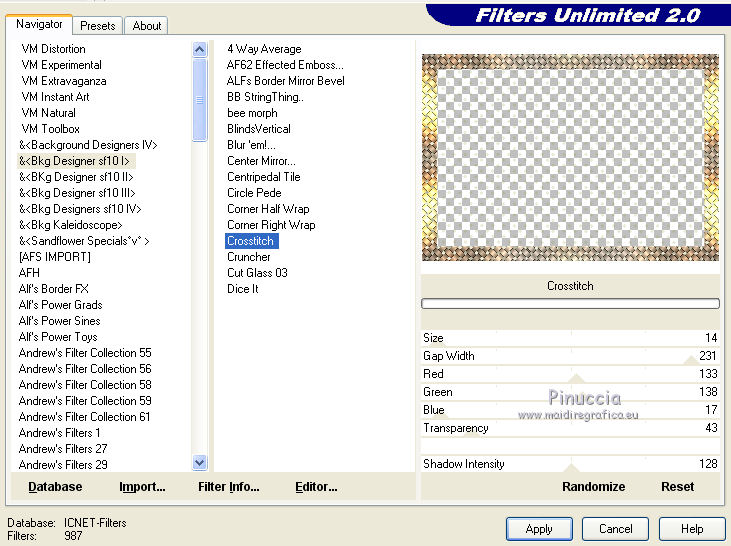The height and width of the screenshot is (546, 731).
Task: Click the category list scrollbar thumb
Action: tap(200, 100)
